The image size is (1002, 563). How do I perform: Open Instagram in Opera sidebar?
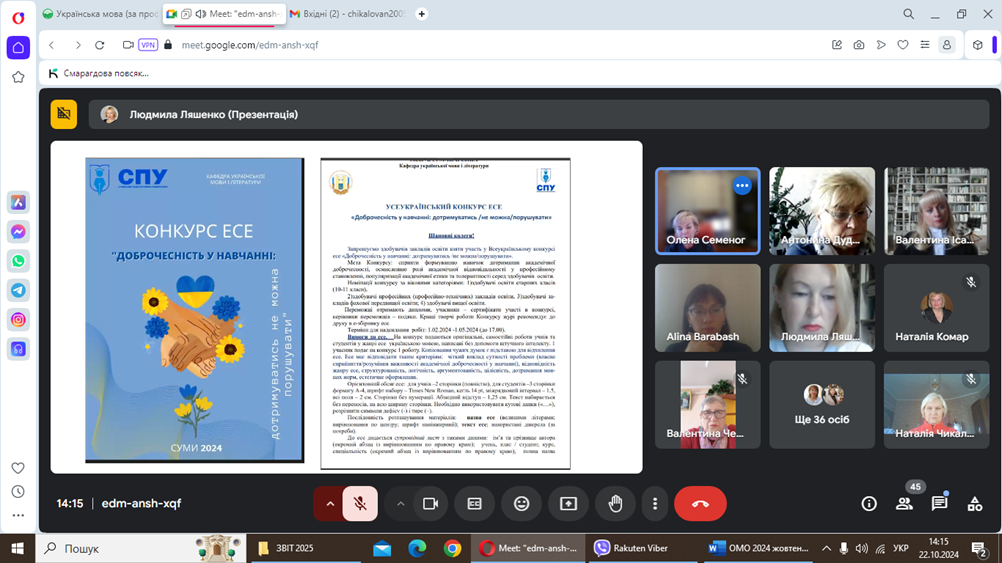pyautogui.click(x=18, y=320)
